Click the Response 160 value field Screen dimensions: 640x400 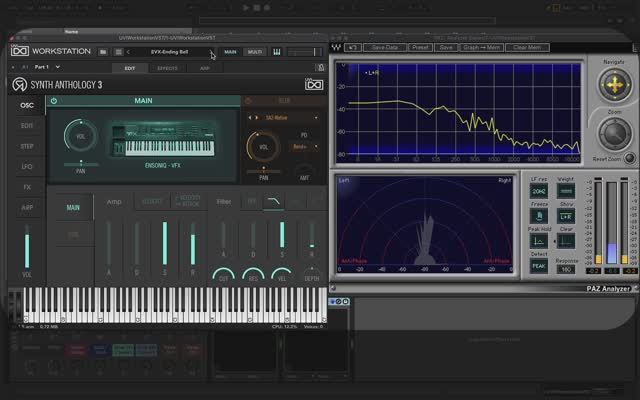tap(566, 269)
